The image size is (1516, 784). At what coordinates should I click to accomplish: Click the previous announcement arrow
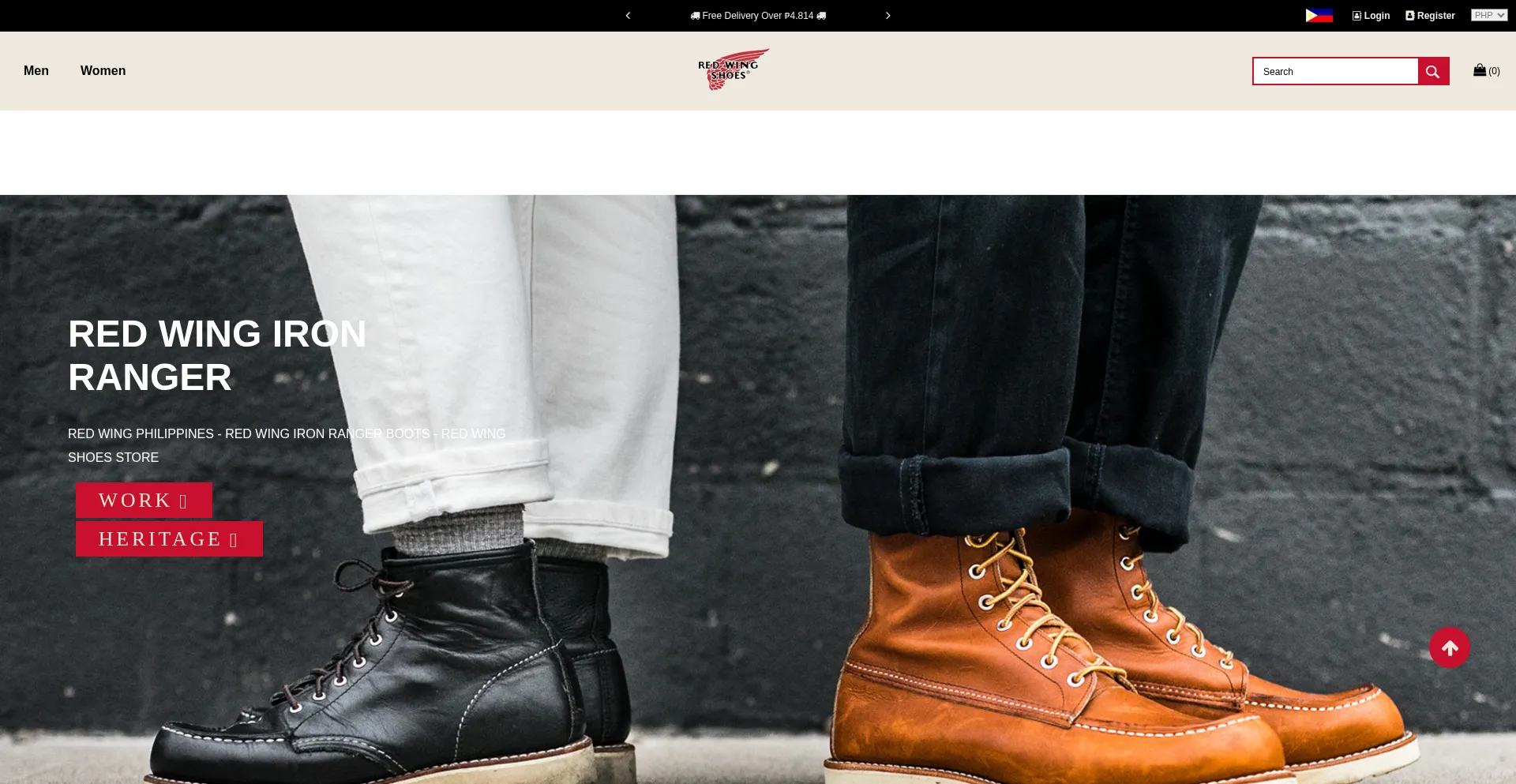[x=628, y=16]
